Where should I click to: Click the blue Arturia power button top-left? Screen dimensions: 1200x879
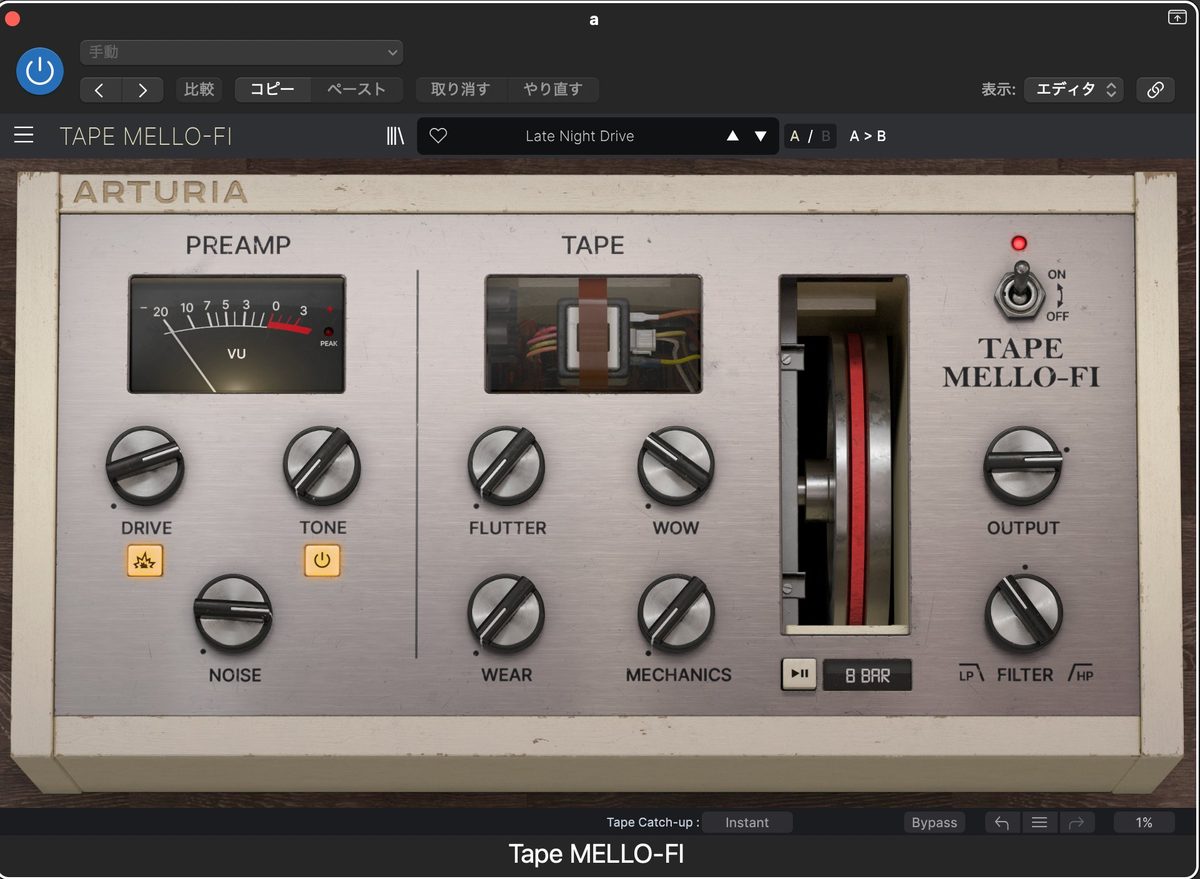click(39, 71)
